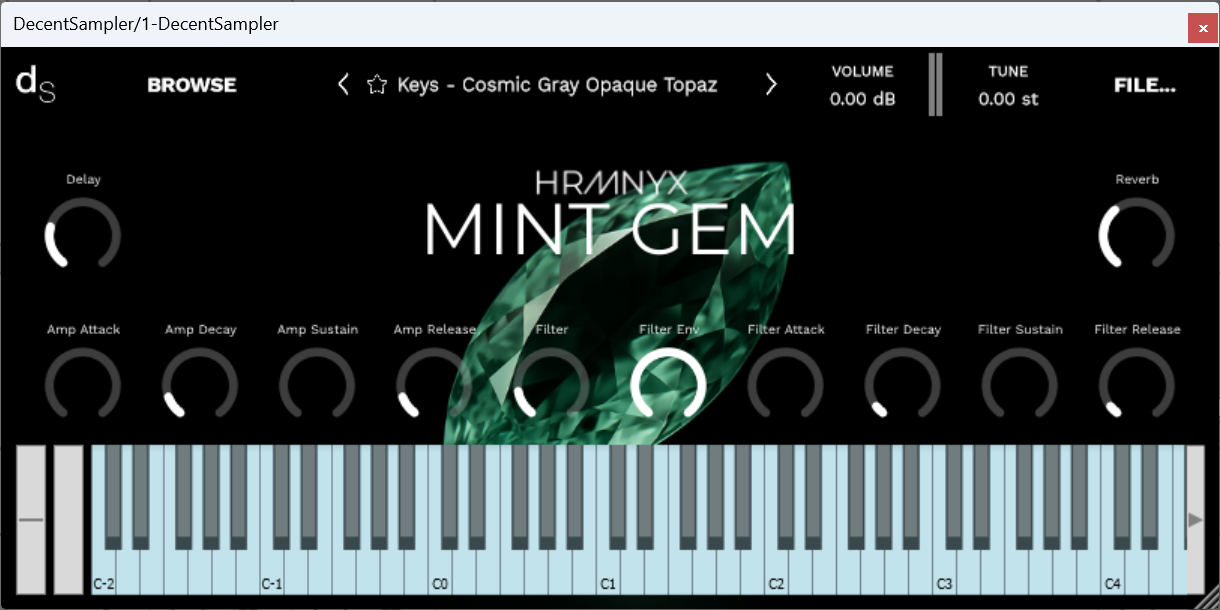The height and width of the screenshot is (610, 1220).
Task: Favorite the current preset with the star
Action: coord(376,85)
